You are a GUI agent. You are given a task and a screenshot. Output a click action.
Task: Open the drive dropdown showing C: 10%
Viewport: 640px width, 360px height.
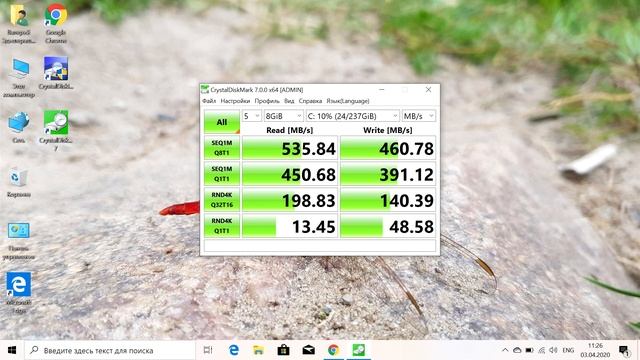tap(353, 116)
